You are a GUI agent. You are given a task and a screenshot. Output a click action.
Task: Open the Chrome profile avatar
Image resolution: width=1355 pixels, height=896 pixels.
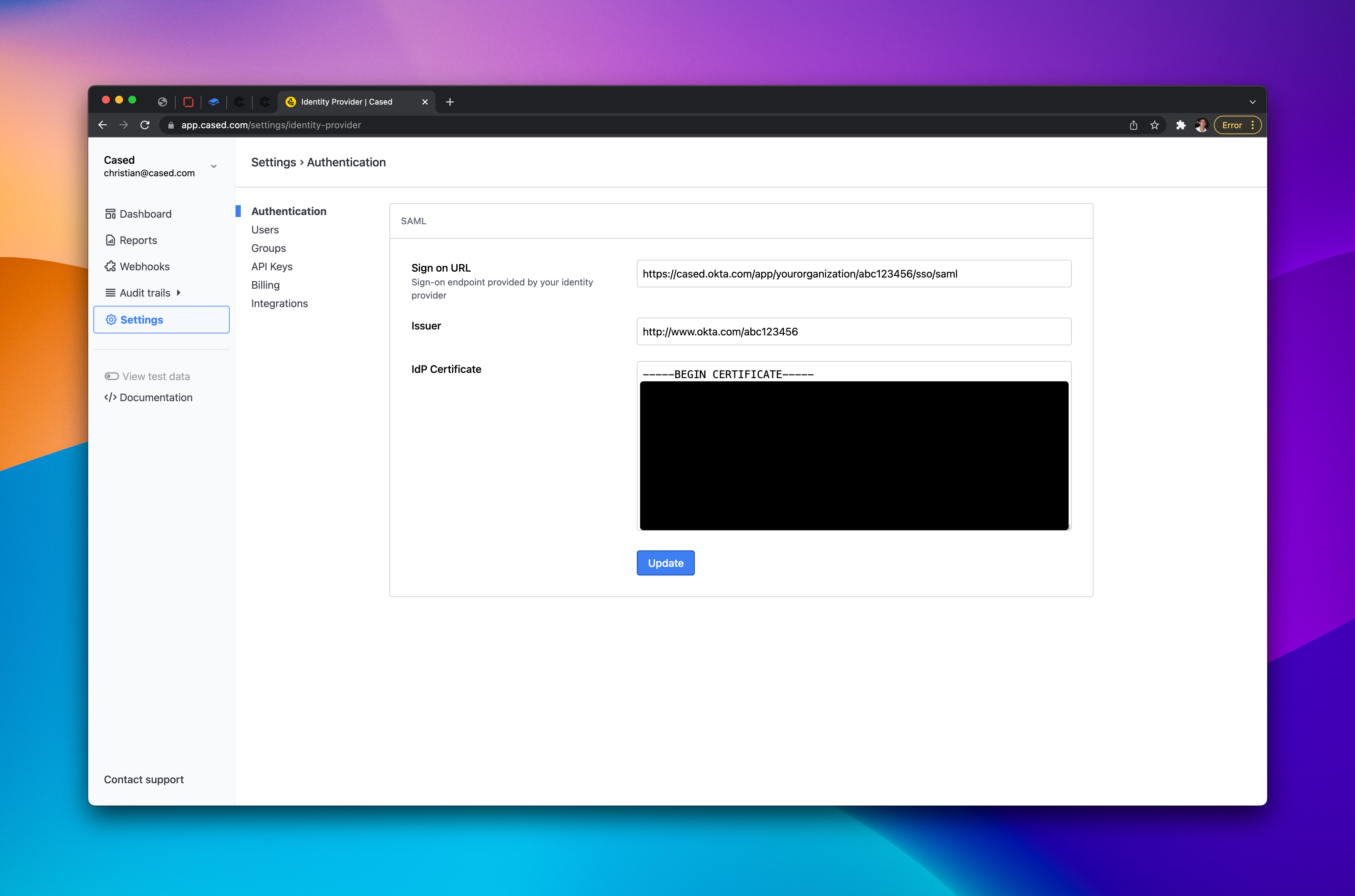pyautogui.click(x=1201, y=125)
